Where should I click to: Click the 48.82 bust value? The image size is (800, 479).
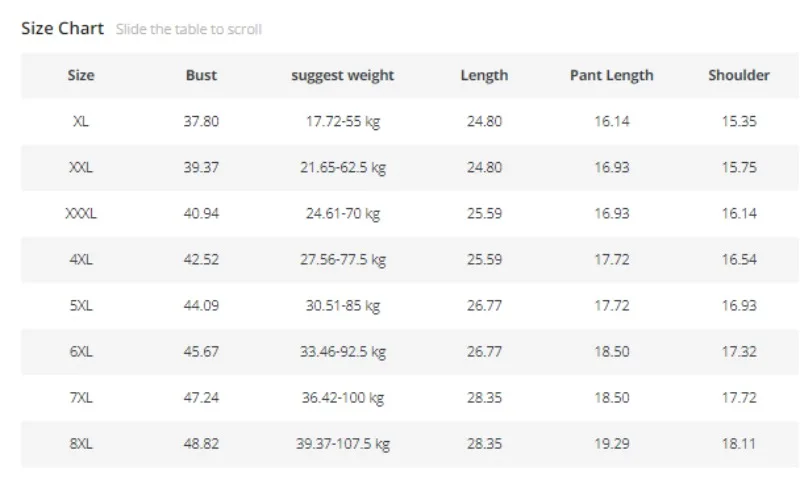pos(201,443)
